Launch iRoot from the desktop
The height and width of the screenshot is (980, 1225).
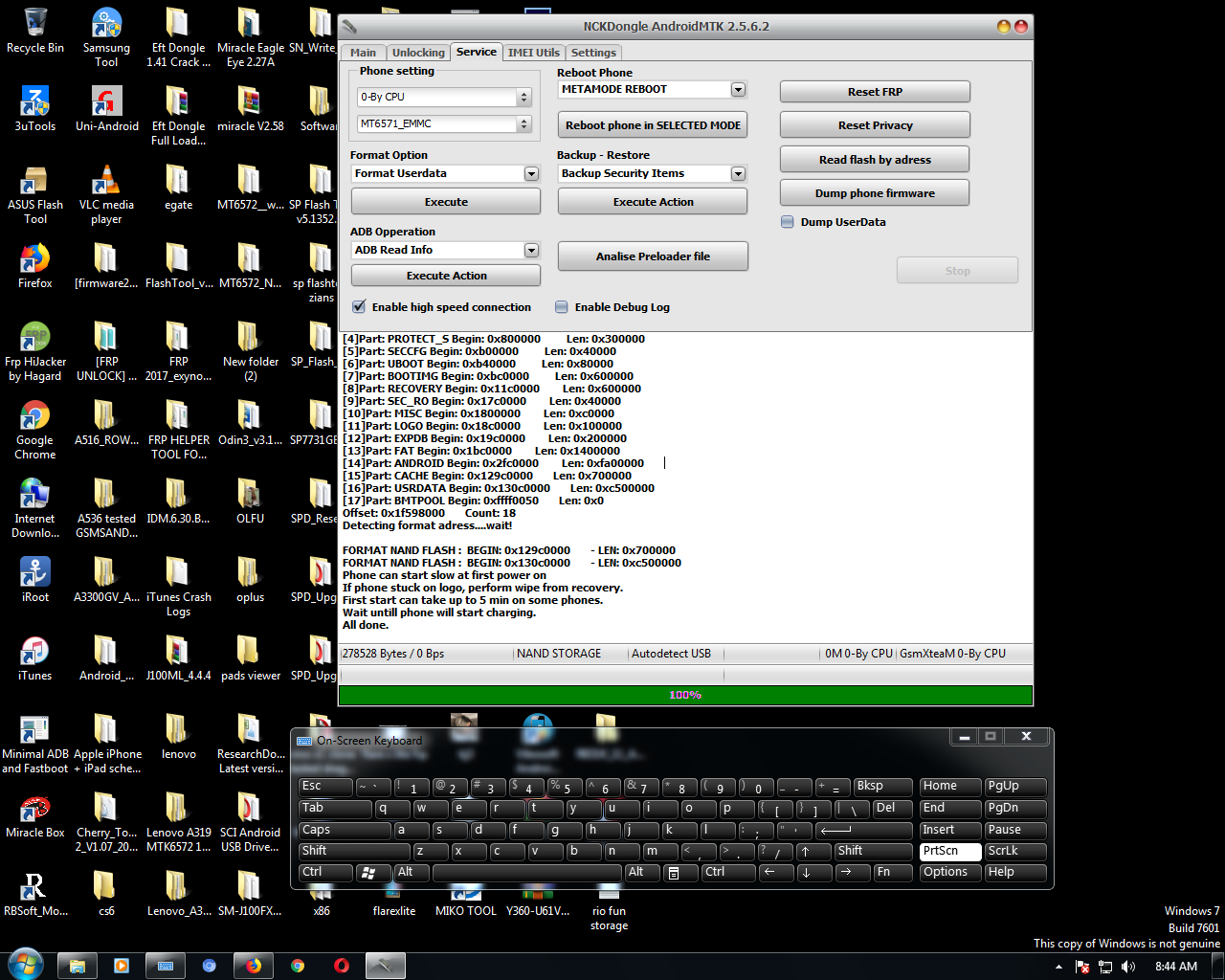click(35, 580)
